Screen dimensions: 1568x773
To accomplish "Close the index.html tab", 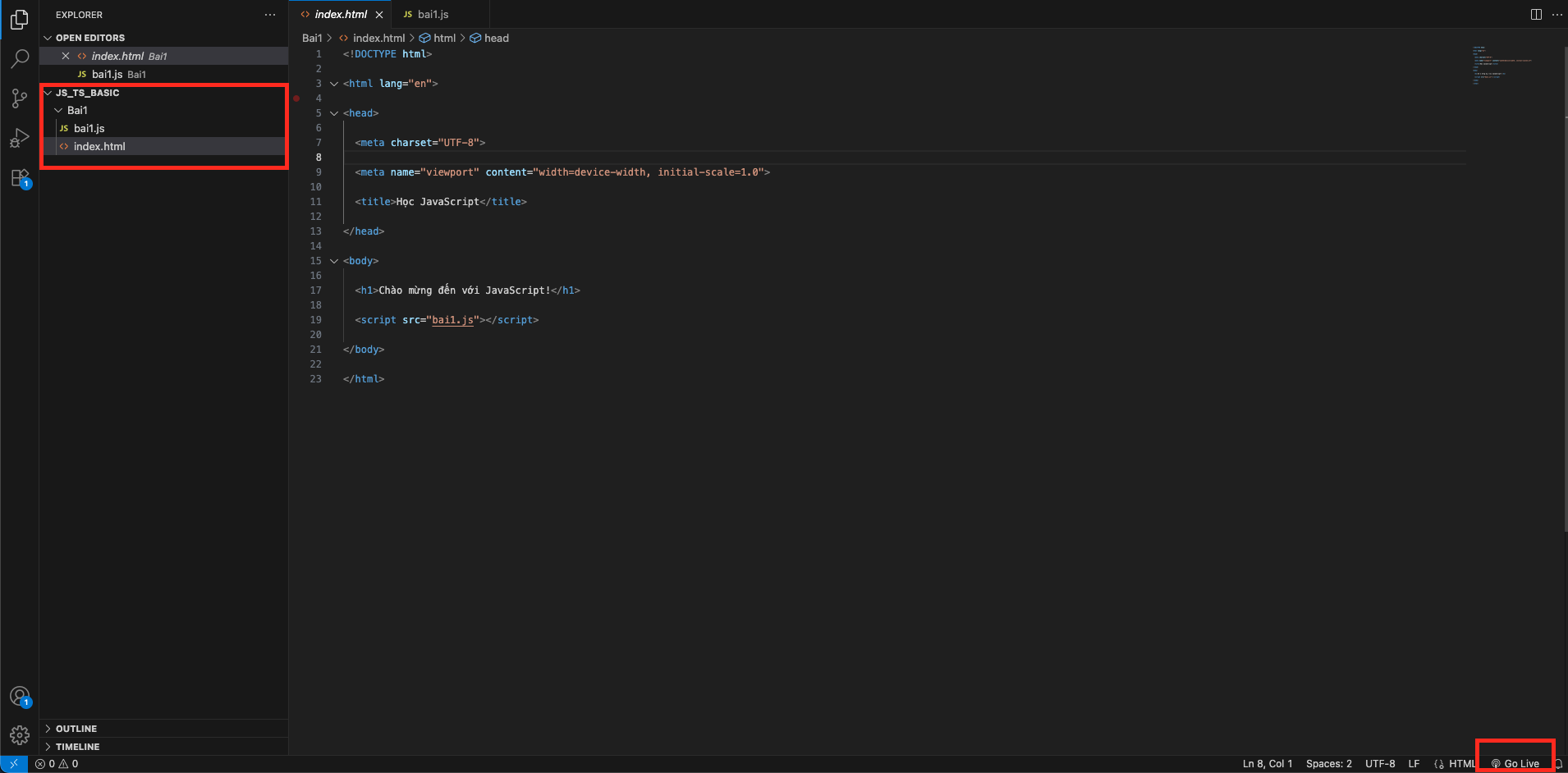I will 379,15.
